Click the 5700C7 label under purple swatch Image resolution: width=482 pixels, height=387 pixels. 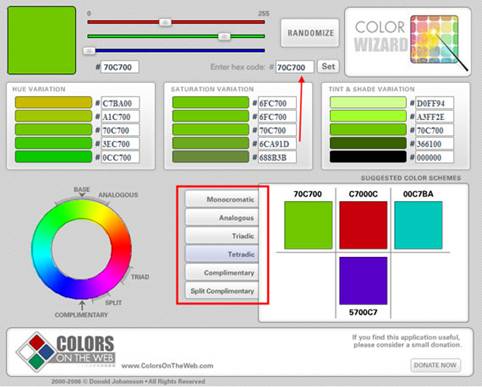click(x=363, y=312)
